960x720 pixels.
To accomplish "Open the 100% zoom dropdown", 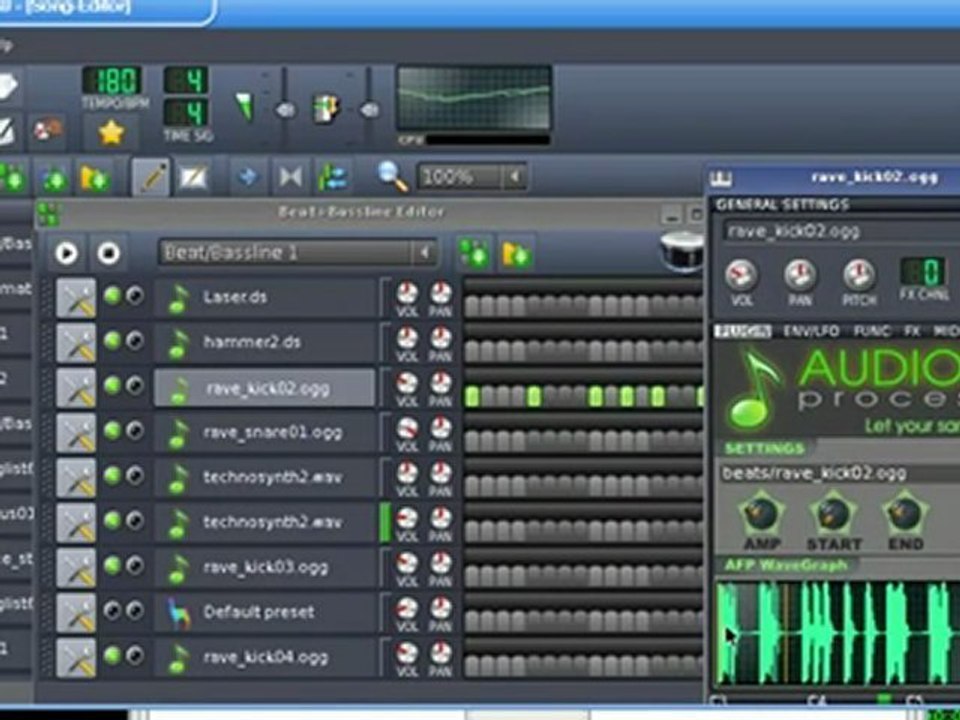I will (471, 178).
